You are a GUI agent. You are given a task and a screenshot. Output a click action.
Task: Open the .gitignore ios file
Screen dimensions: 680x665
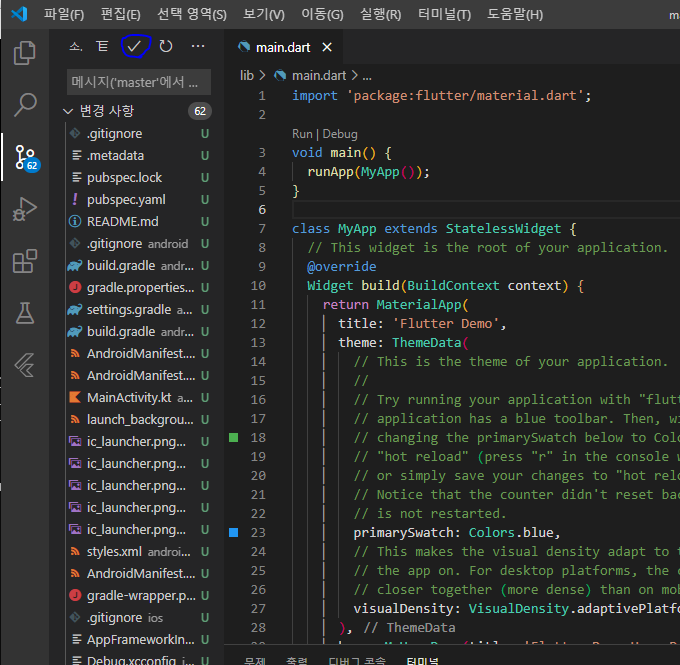coord(139,618)
